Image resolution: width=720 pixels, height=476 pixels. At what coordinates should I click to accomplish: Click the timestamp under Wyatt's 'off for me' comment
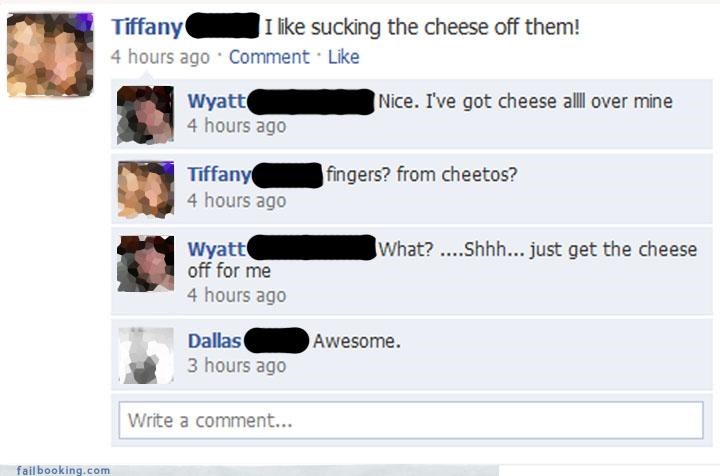[x=236, y=295]
